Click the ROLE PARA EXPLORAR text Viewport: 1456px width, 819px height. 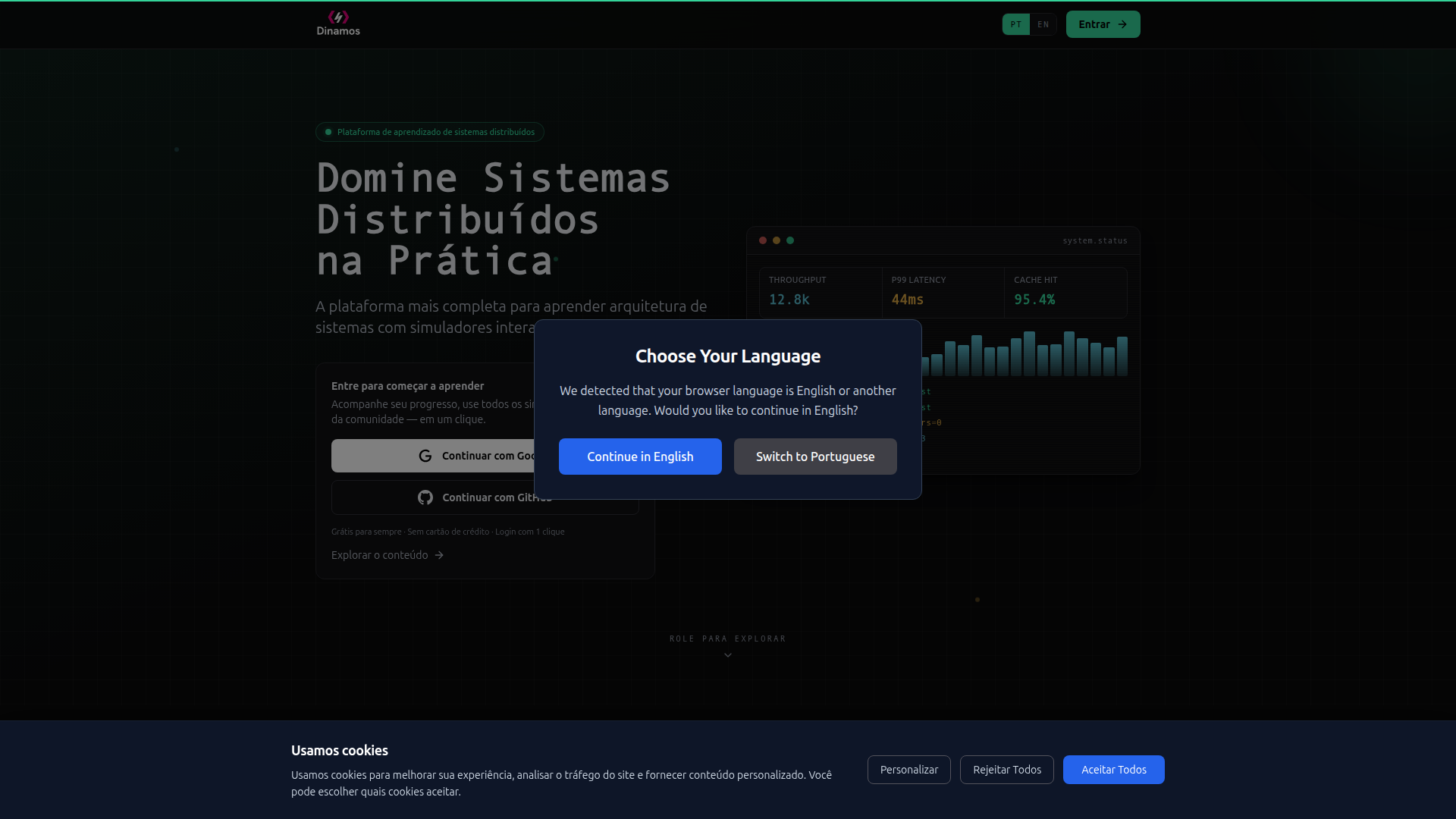[728, 639]
